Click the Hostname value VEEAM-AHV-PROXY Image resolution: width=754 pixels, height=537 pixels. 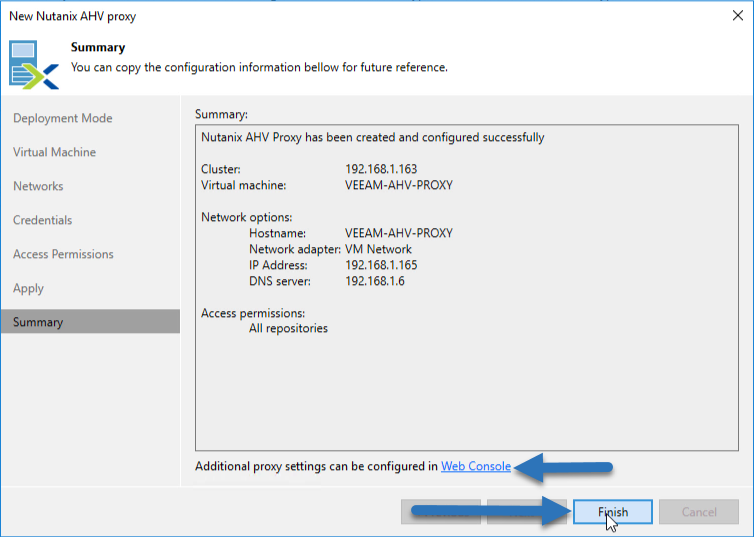pyautogui.click(x=399, y=233)
